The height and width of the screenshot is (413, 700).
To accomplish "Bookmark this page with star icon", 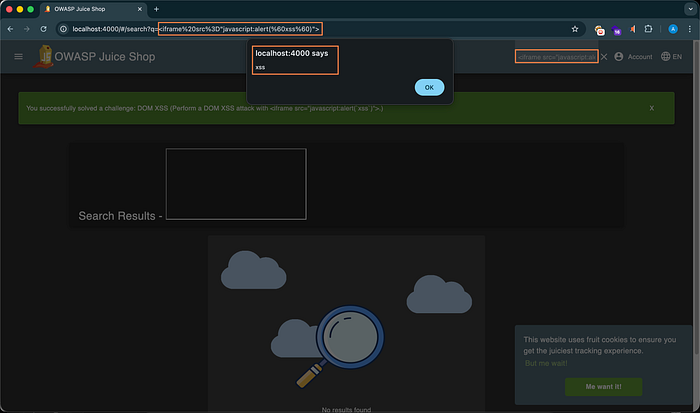I will click(x=575, y=29).
